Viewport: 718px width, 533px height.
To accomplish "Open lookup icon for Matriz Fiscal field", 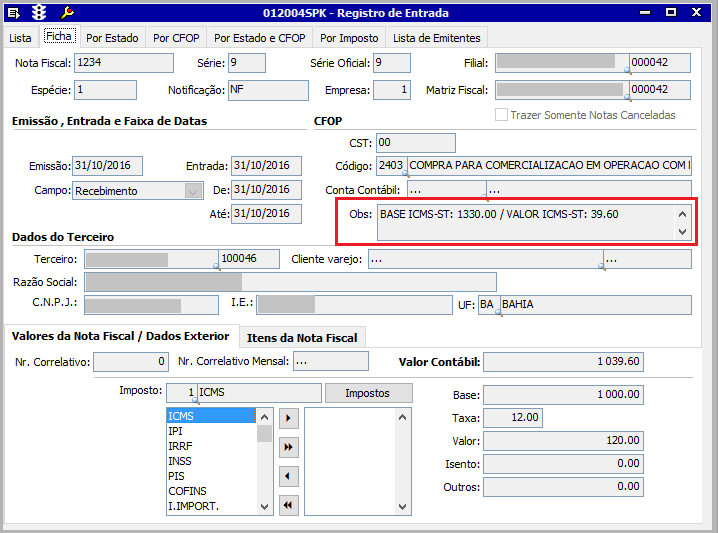I will (628, 97).
